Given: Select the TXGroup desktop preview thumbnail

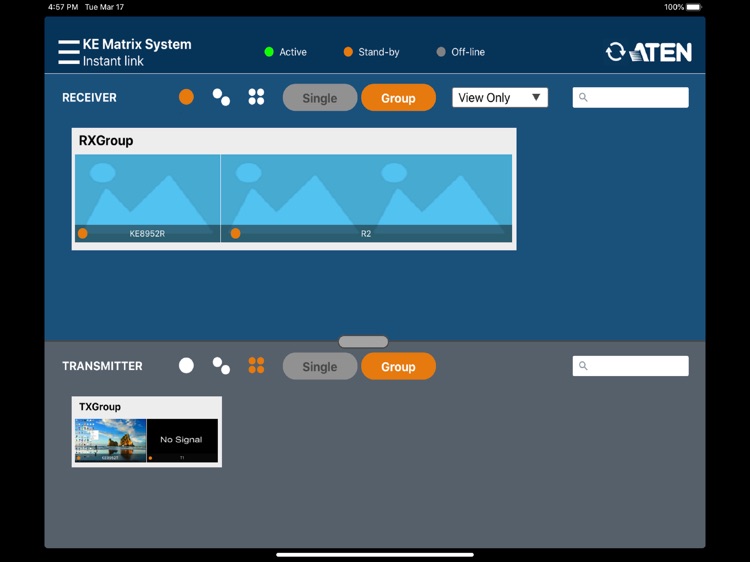Looking at the screenshot, I should (x=110, y=440).
